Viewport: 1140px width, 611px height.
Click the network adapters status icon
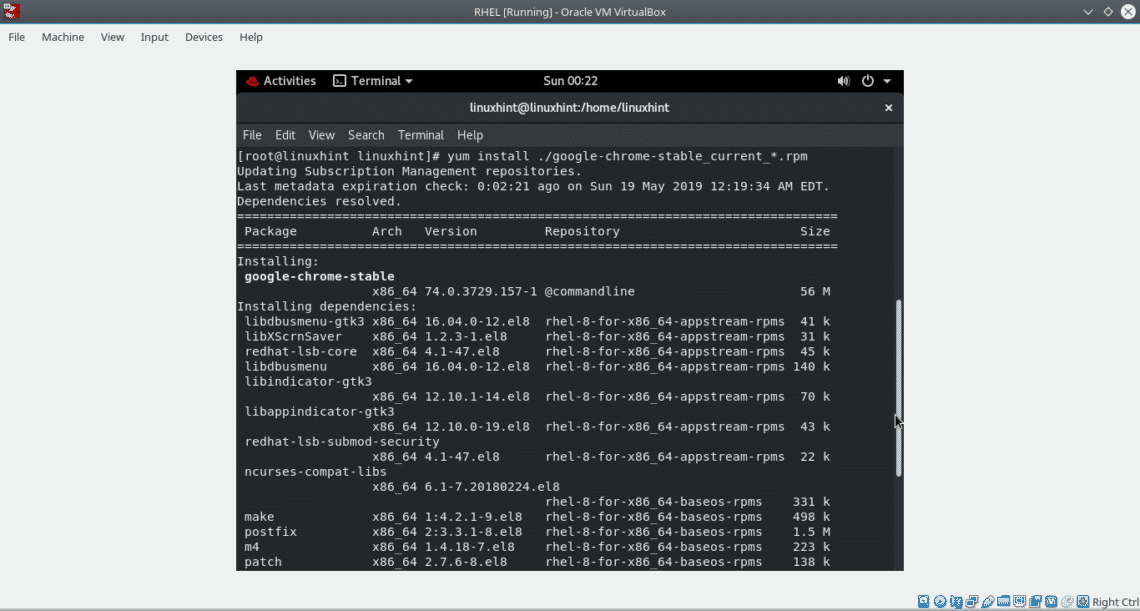[972, 602]
